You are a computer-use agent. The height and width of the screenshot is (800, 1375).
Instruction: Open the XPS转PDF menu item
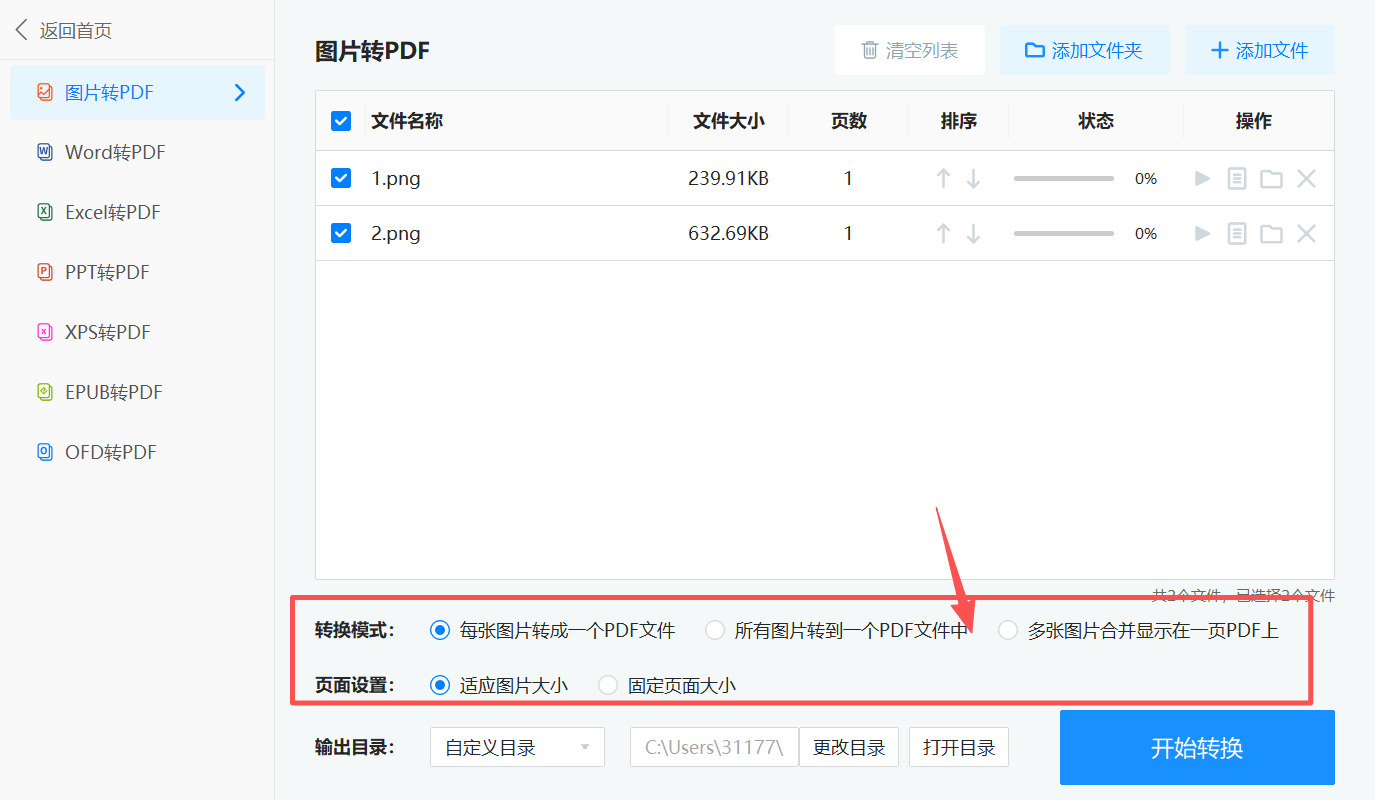[138, 332]
